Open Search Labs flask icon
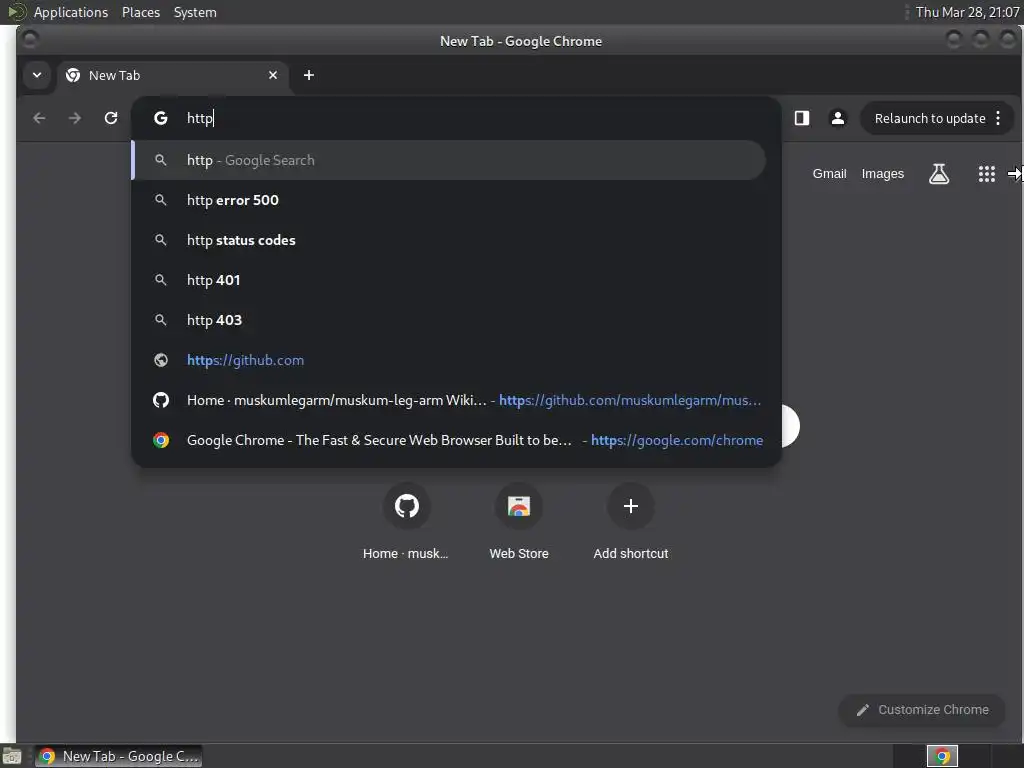 pyautogui.click(x=939, y=174)
